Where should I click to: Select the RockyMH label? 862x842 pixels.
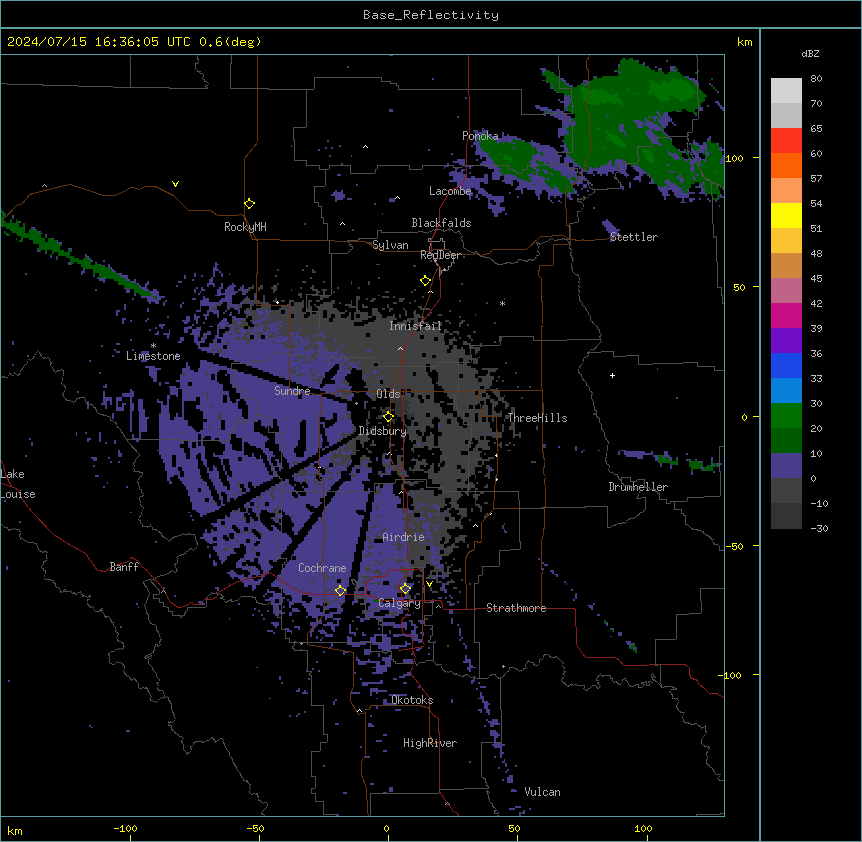click(x=245, y=227)
